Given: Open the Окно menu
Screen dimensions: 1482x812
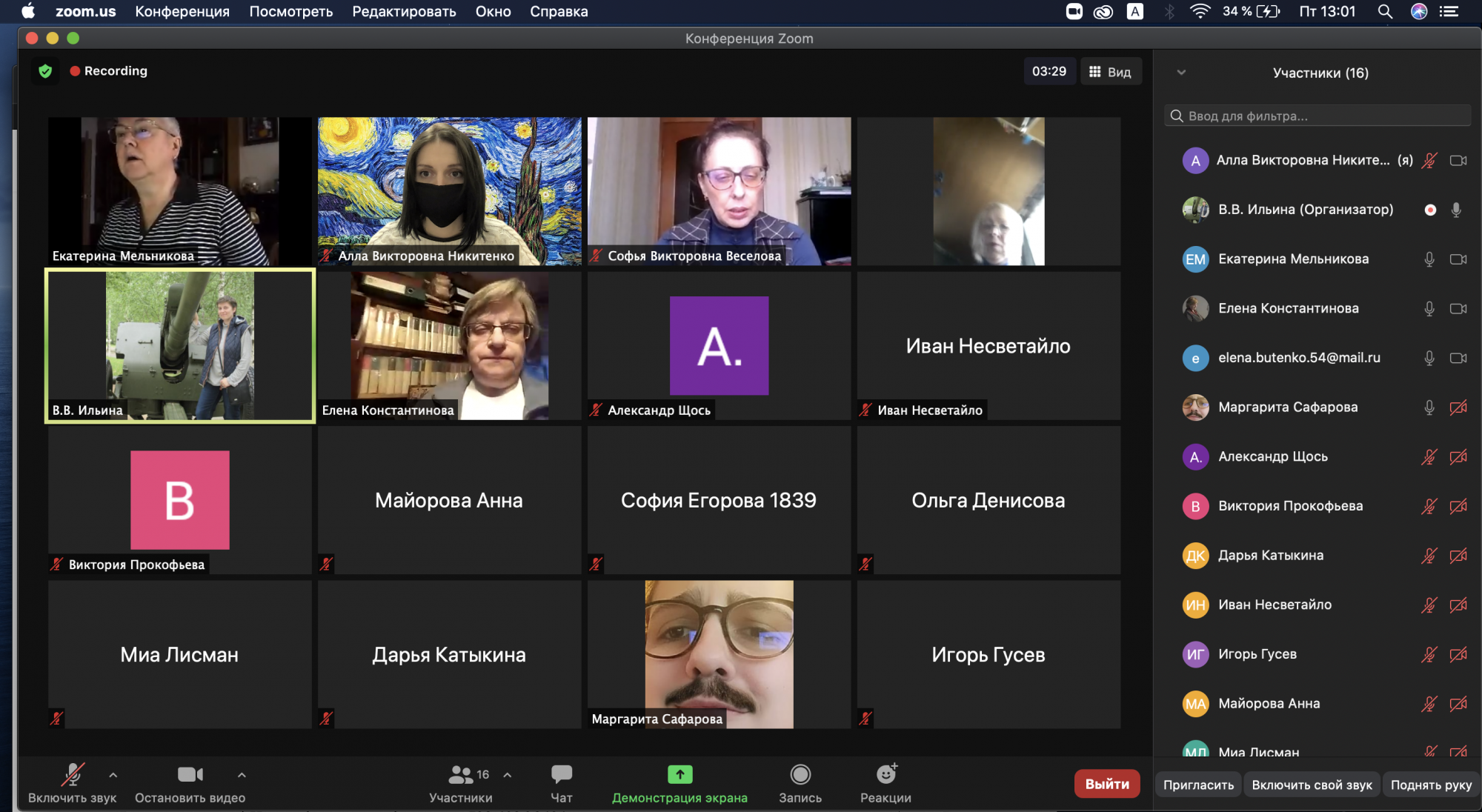Looking at the screenshot, I should pyautogui.click(x=494, y=11).
